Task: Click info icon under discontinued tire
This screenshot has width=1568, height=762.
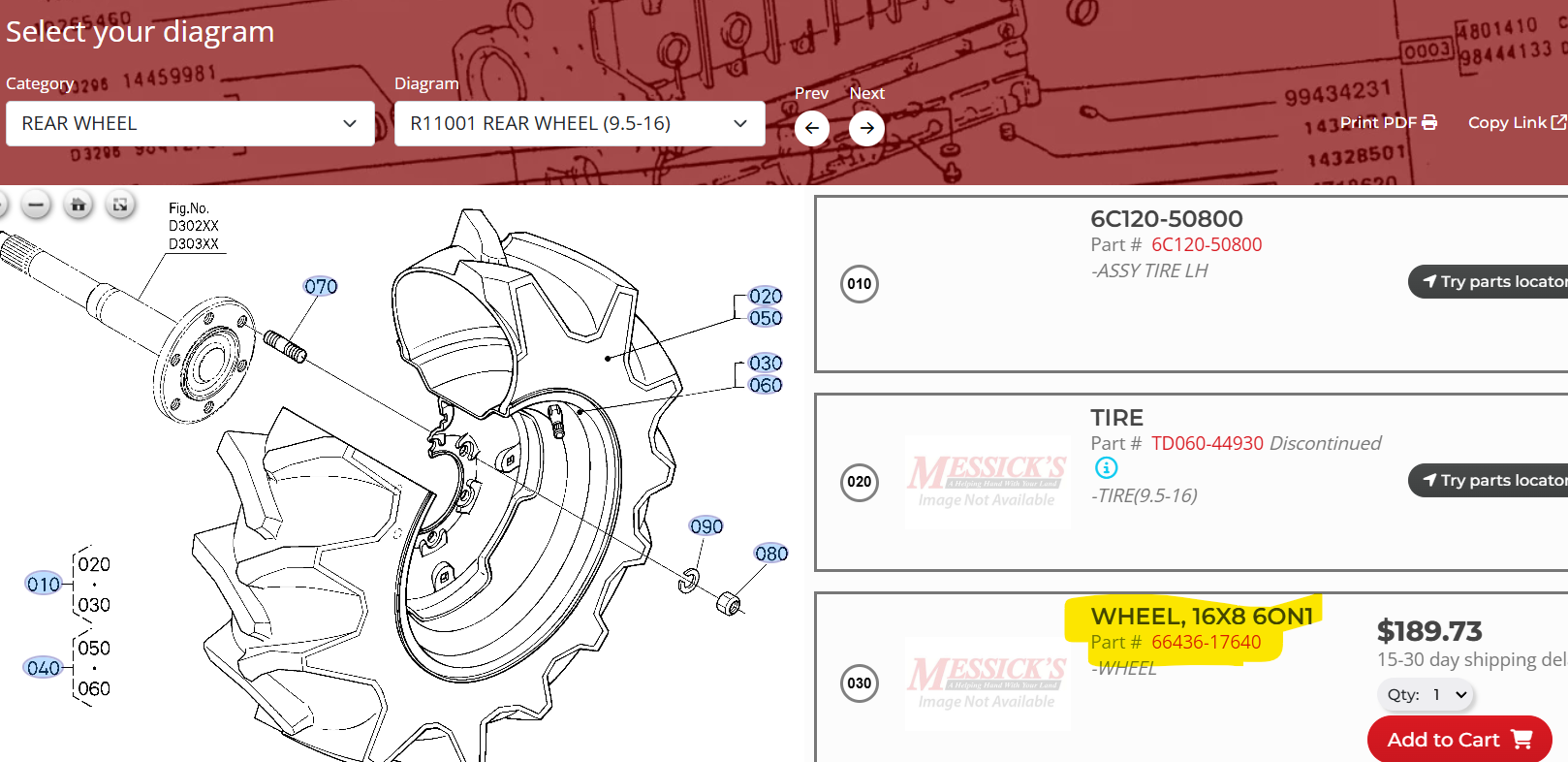Action: click(x=1106, y=468)
